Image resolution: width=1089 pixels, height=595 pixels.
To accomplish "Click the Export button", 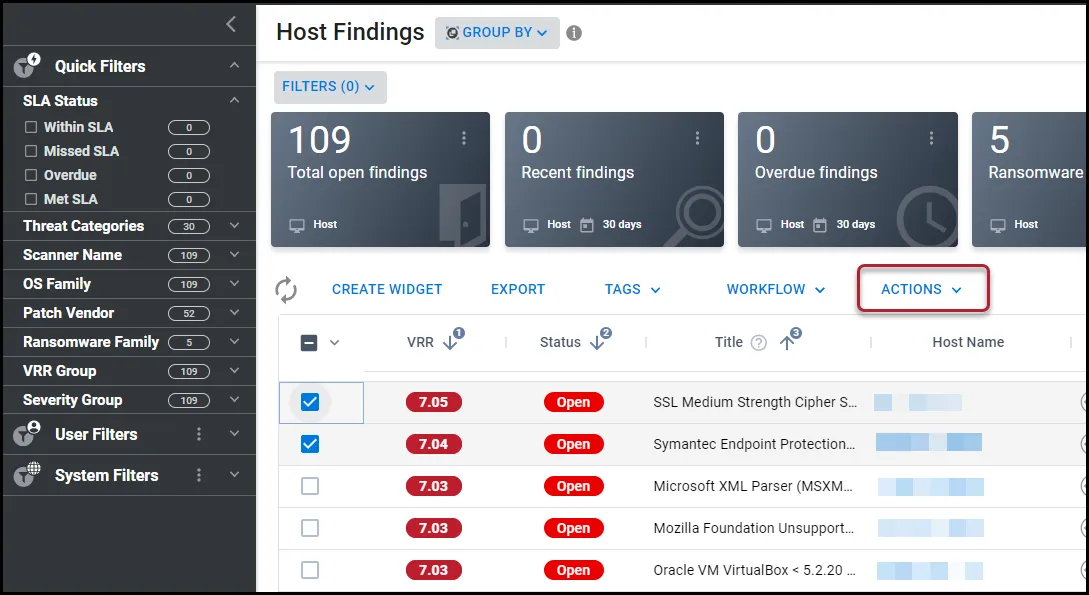I will (518, 290).
